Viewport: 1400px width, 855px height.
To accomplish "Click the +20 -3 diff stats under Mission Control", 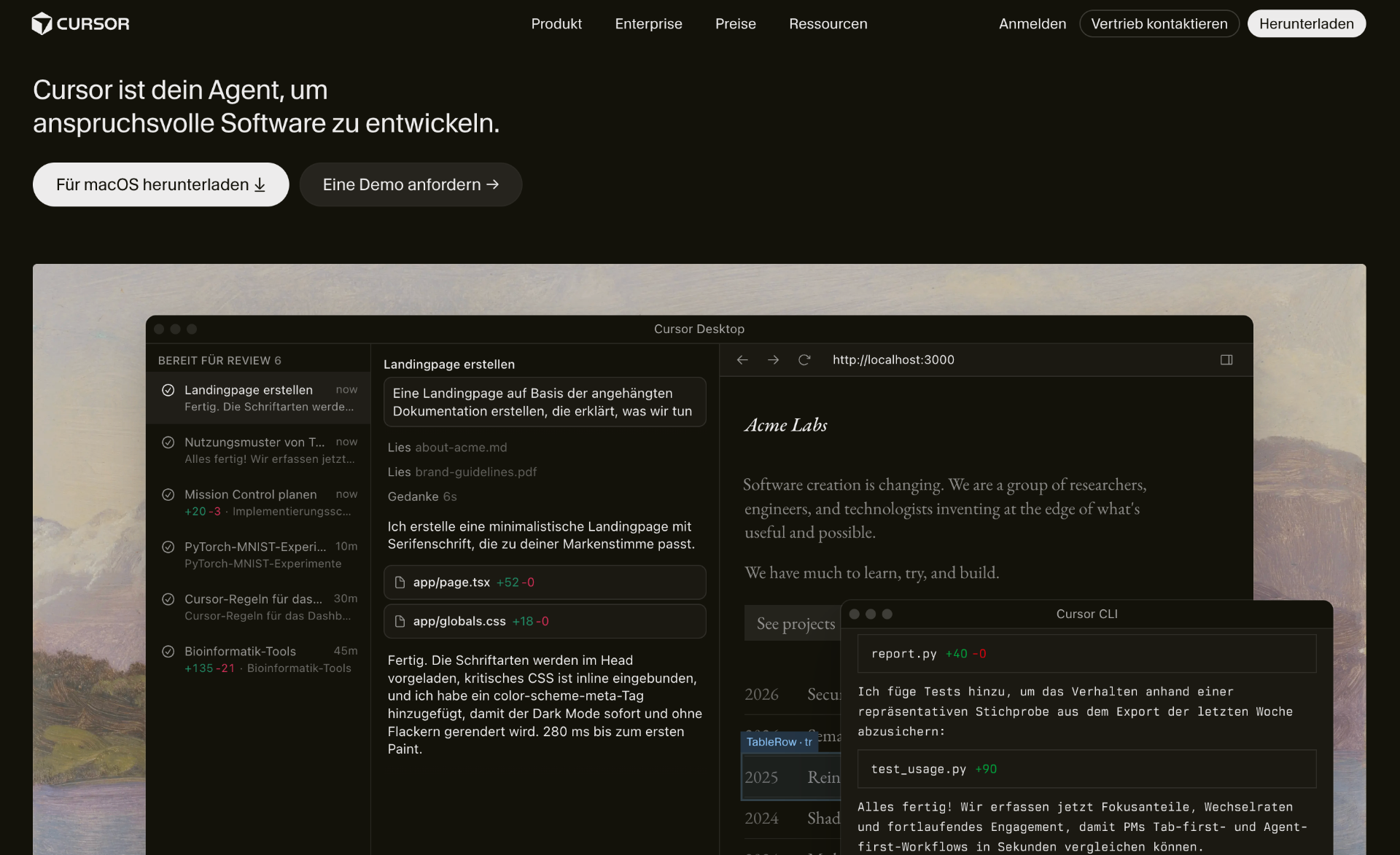I will [x=203, y=512].
